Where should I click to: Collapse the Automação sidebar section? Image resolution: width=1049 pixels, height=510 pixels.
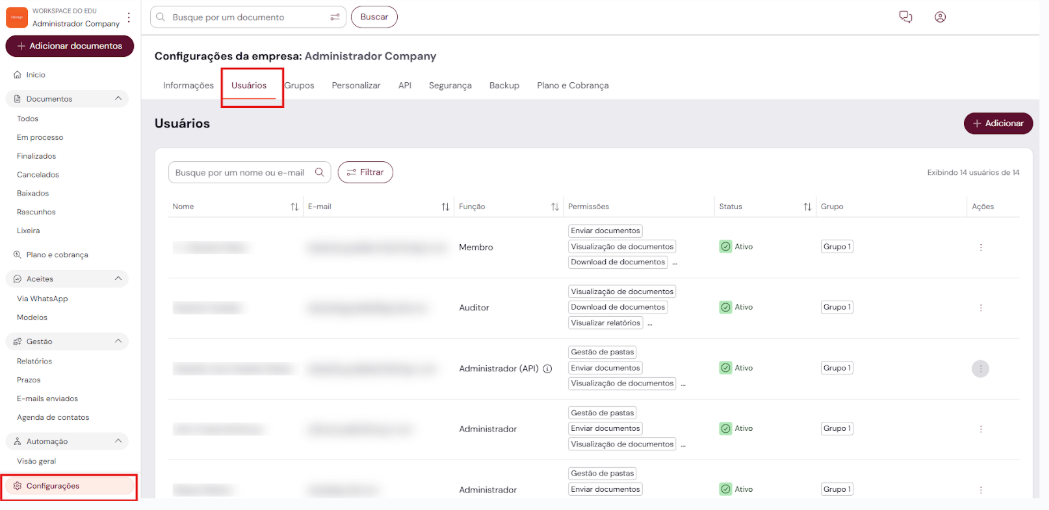click(x=119, y=441)
